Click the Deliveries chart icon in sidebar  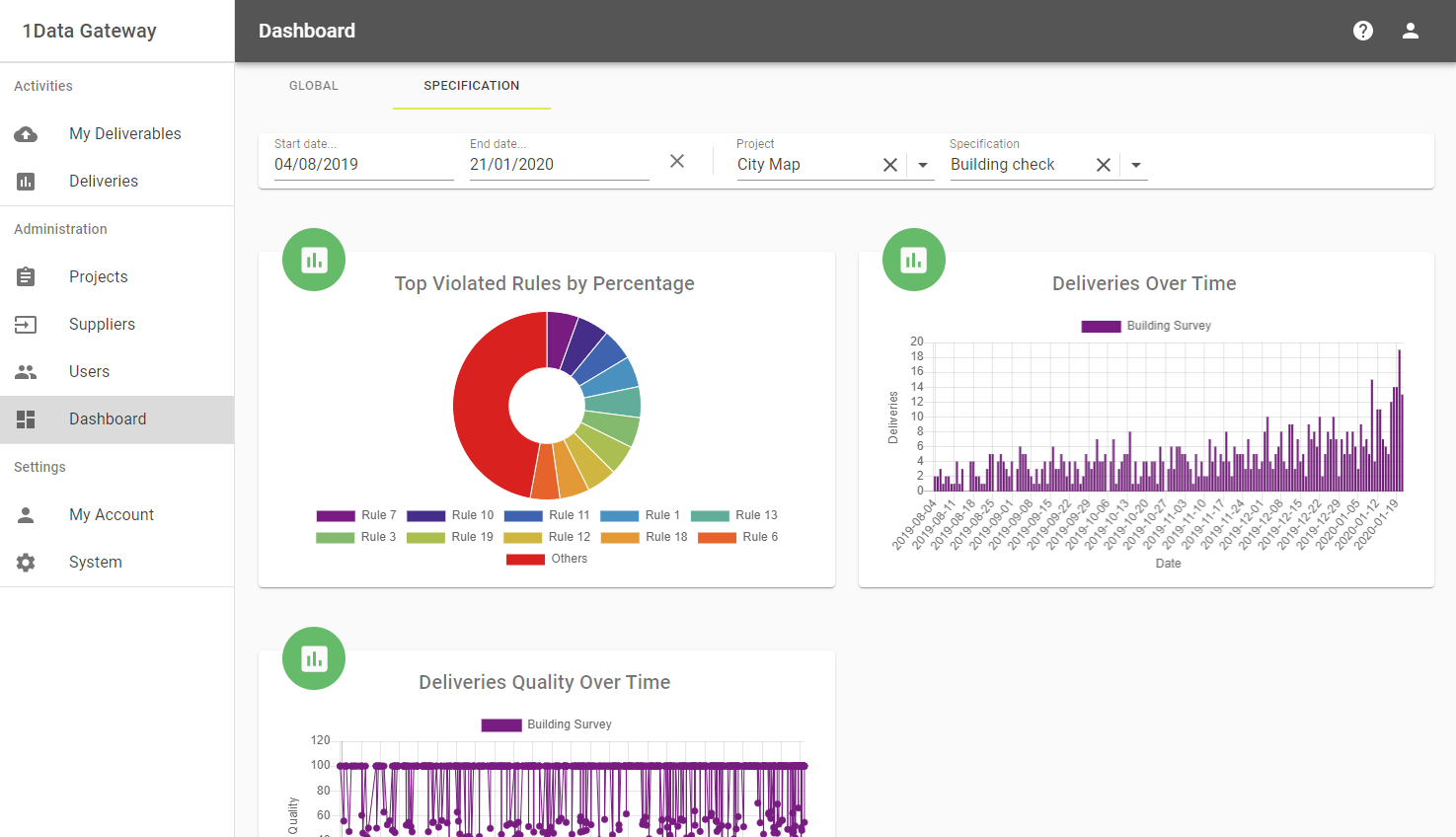(26, 182)
